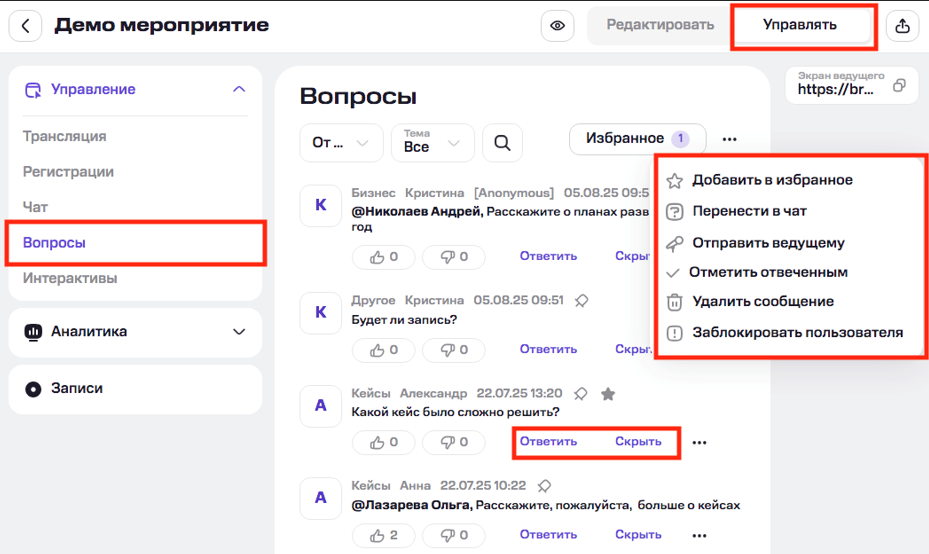Open three-dot menu on Александр's question
This screenshot has width=929, height=554.
tap(699, 442)
